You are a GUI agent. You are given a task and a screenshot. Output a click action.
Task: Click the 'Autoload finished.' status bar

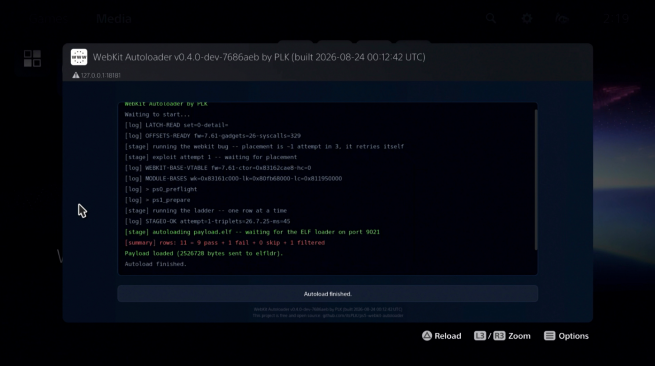tap(328, 294)
